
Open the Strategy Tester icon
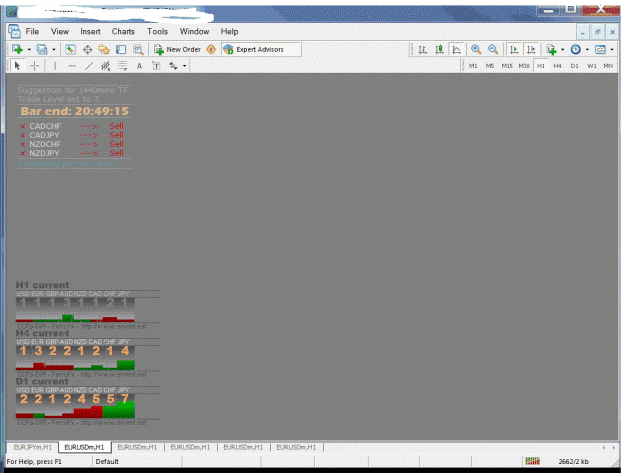click(138, 49)
